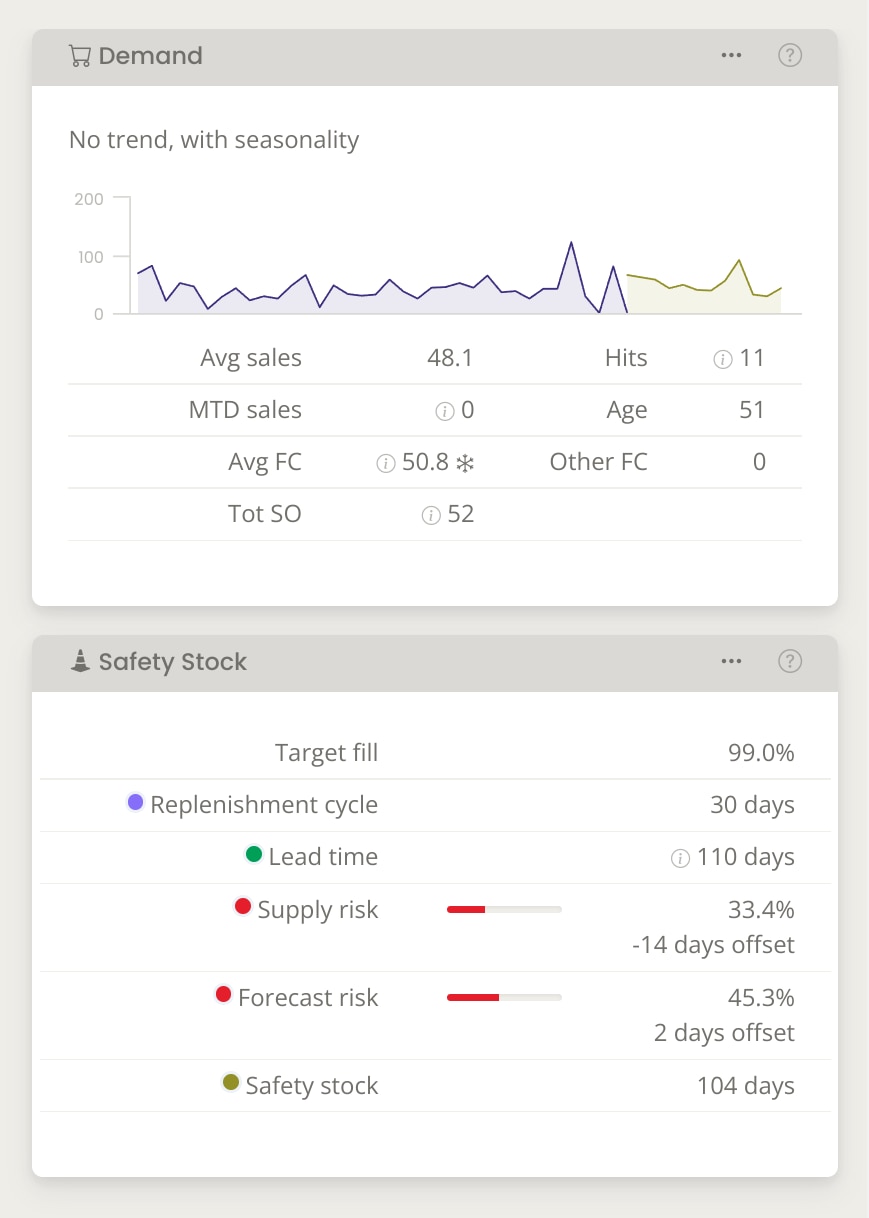
Task: Open the help icon on the Safety Stock panel
Action: coord(790,661)
